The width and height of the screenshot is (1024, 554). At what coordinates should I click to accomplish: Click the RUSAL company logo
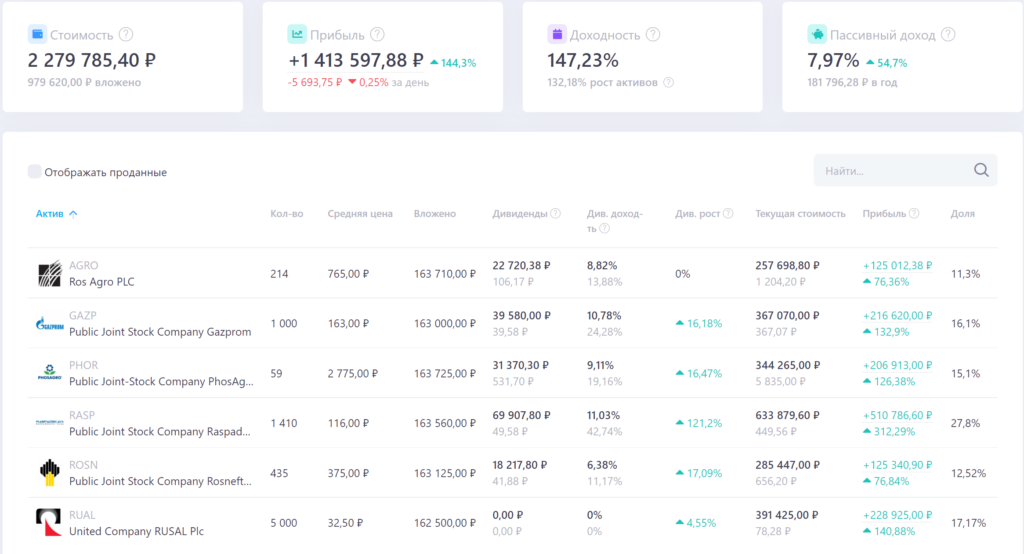pos(49,523)
